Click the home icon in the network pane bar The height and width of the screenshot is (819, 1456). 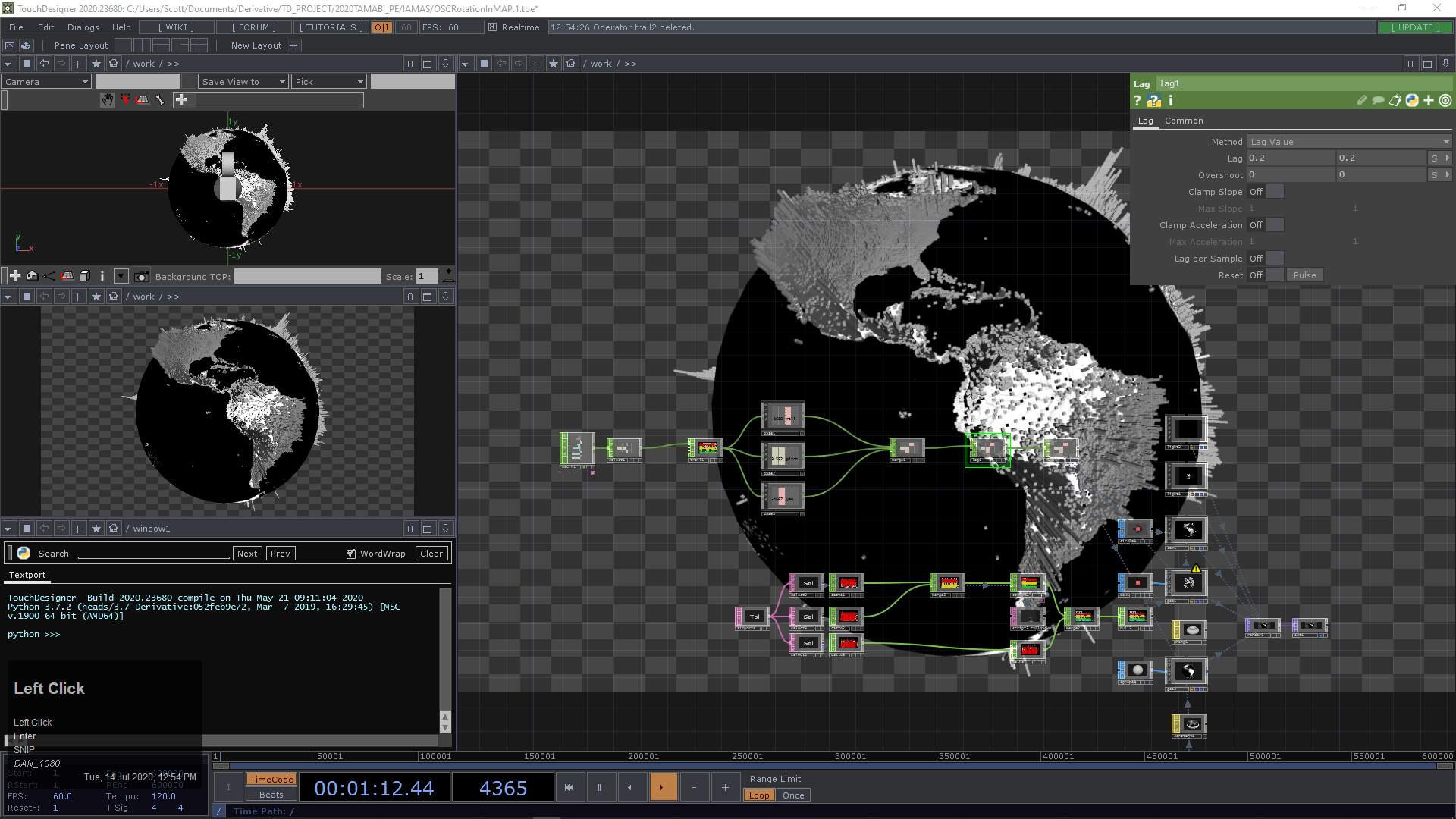[x=571, y=64]
